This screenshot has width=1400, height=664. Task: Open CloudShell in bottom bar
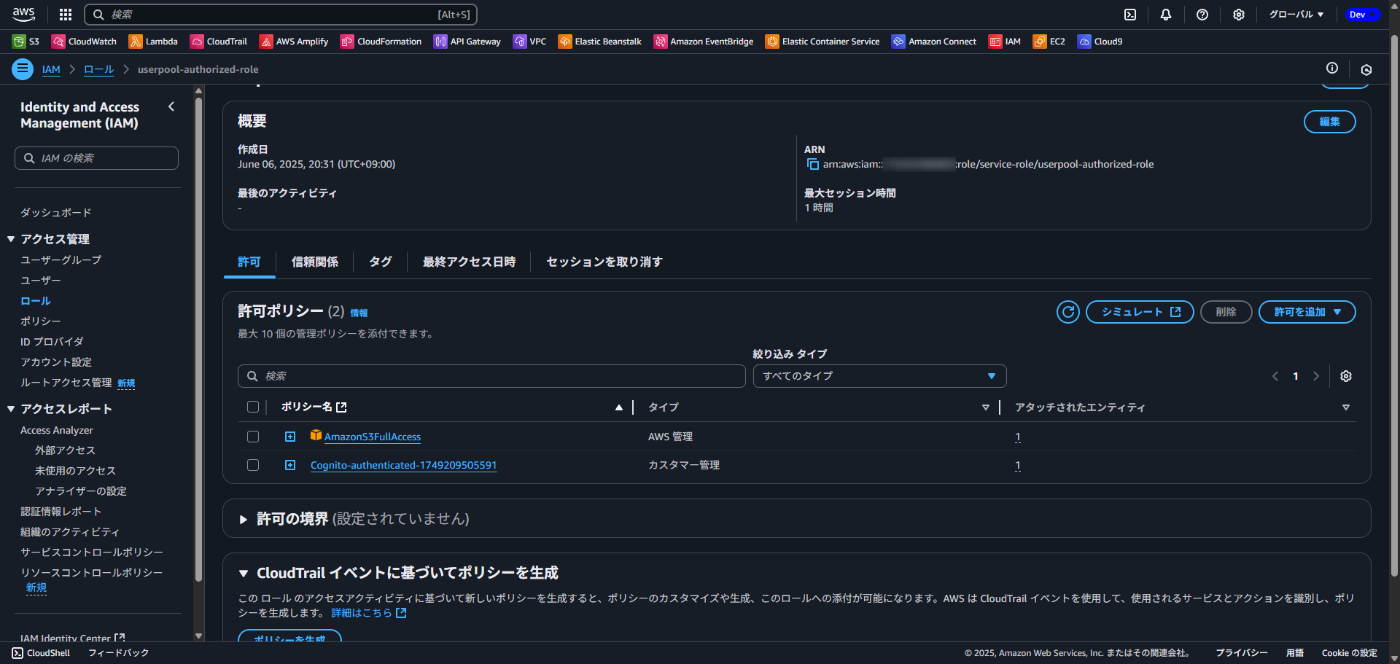pos(40,653)
